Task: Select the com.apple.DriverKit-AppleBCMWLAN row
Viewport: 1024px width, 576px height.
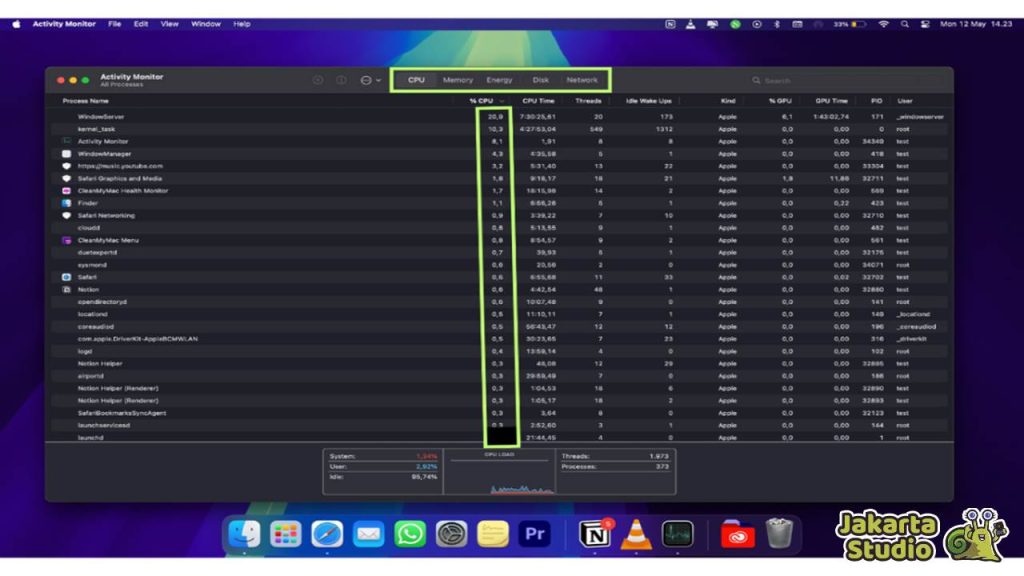Action: tap(500, 339)
